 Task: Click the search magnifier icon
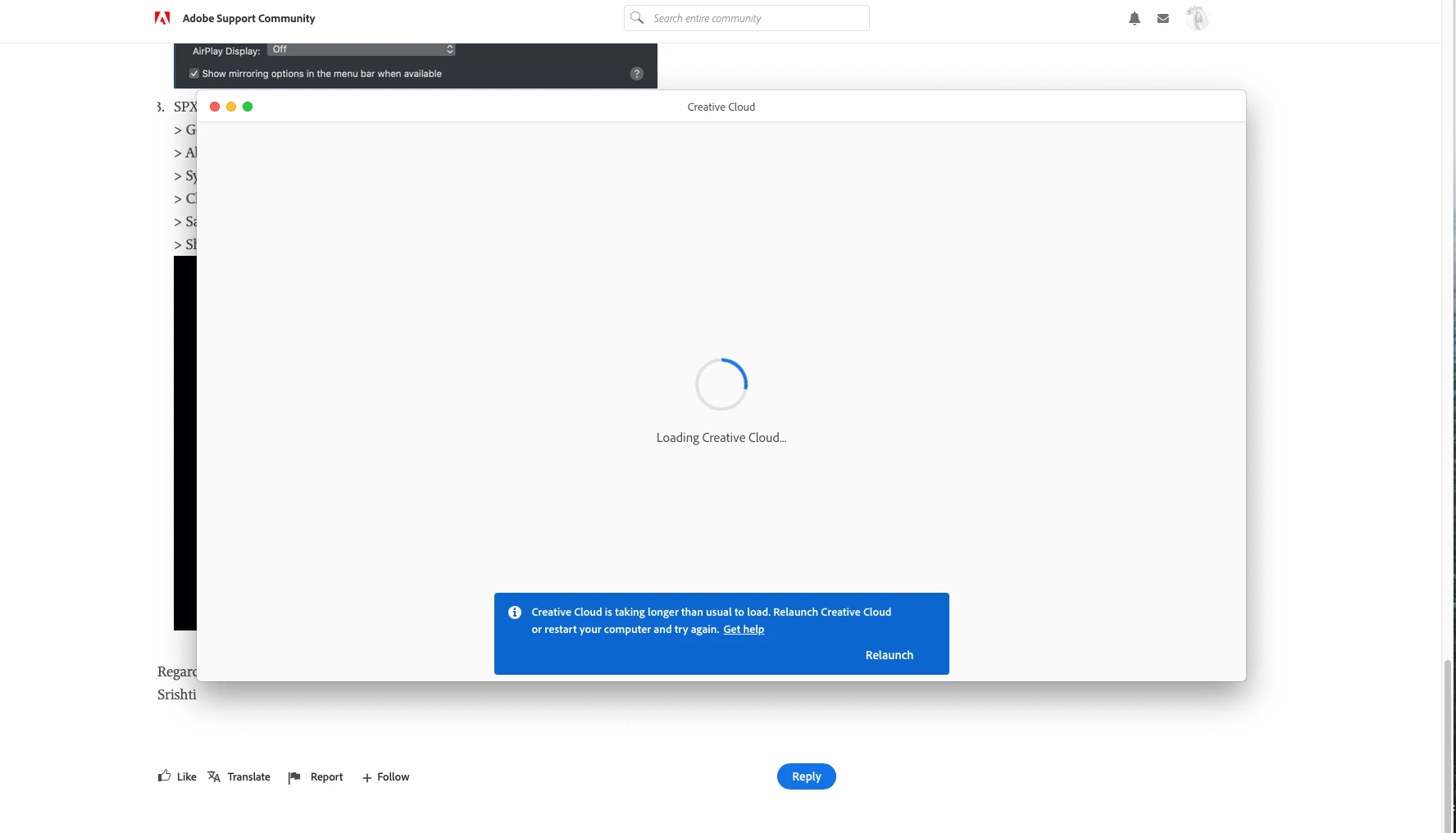point(637,17)
